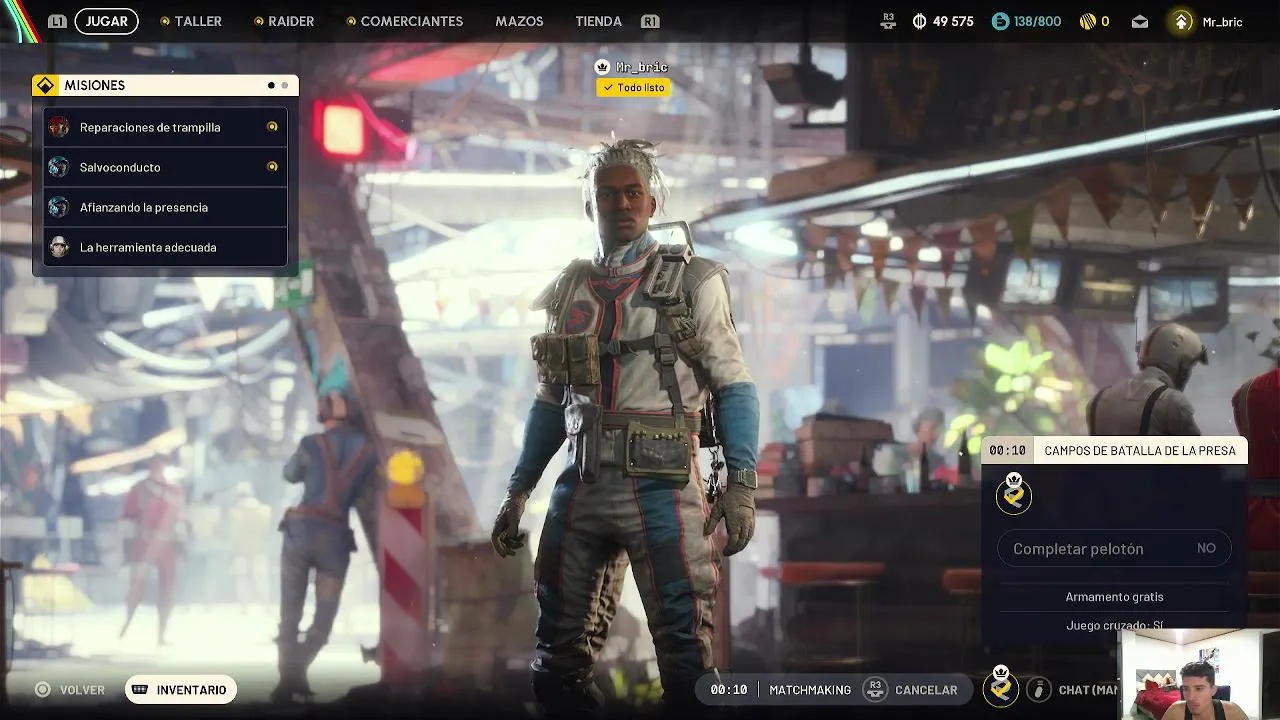Image resolution: width=1280 pixels, height=720 pixels.
Task: Click the microphone chat icon
Action: (1039, 689)
